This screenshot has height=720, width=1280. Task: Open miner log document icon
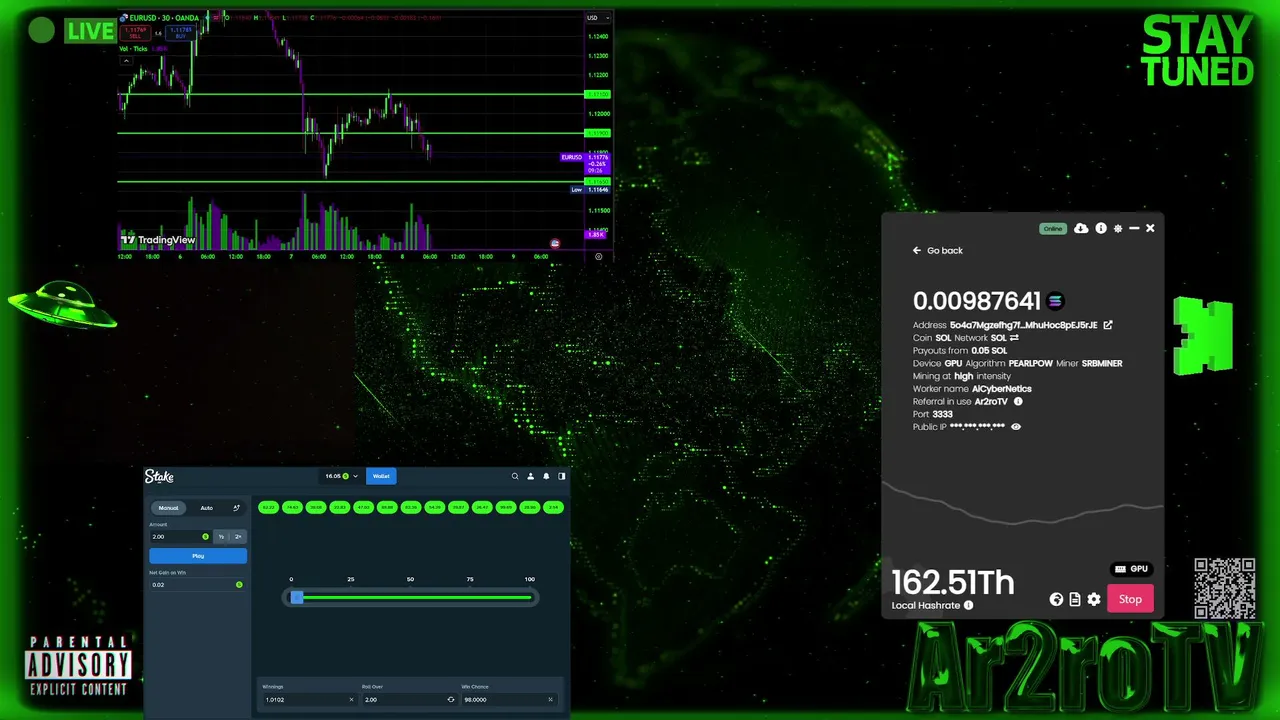coord(1075,599)
